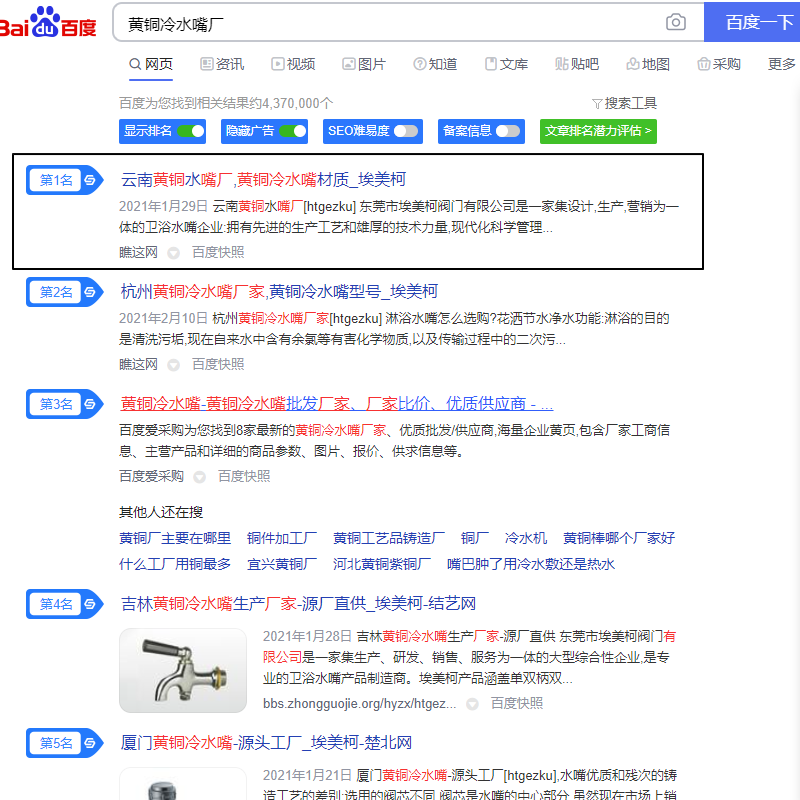Search related term 黄铜工艺品铸造厂
The height and width of the screenshot is (800, 800).
click(x=389, y=538)
